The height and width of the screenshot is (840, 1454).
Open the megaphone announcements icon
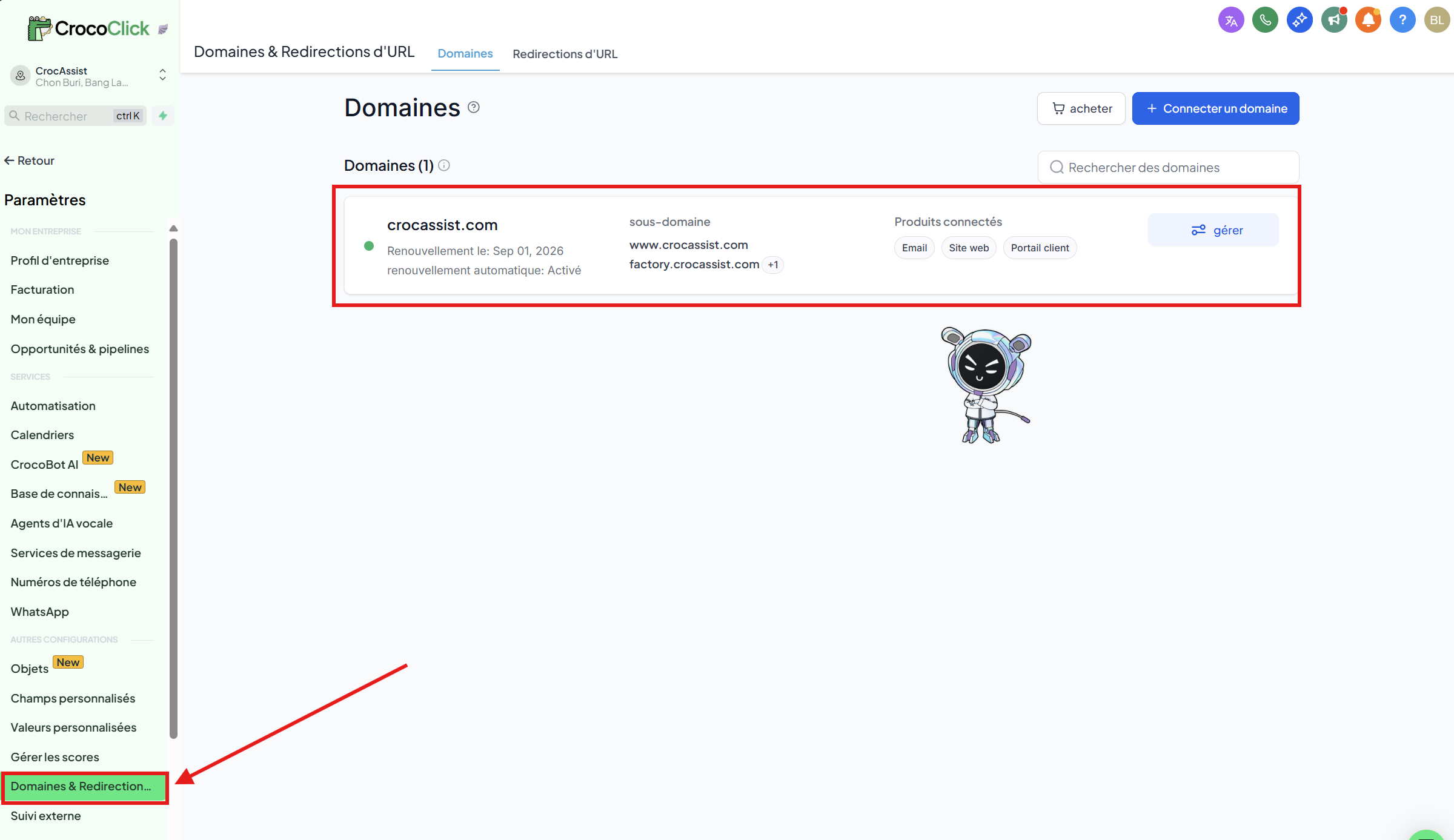pyautogui.click(x=1334, y=21)
